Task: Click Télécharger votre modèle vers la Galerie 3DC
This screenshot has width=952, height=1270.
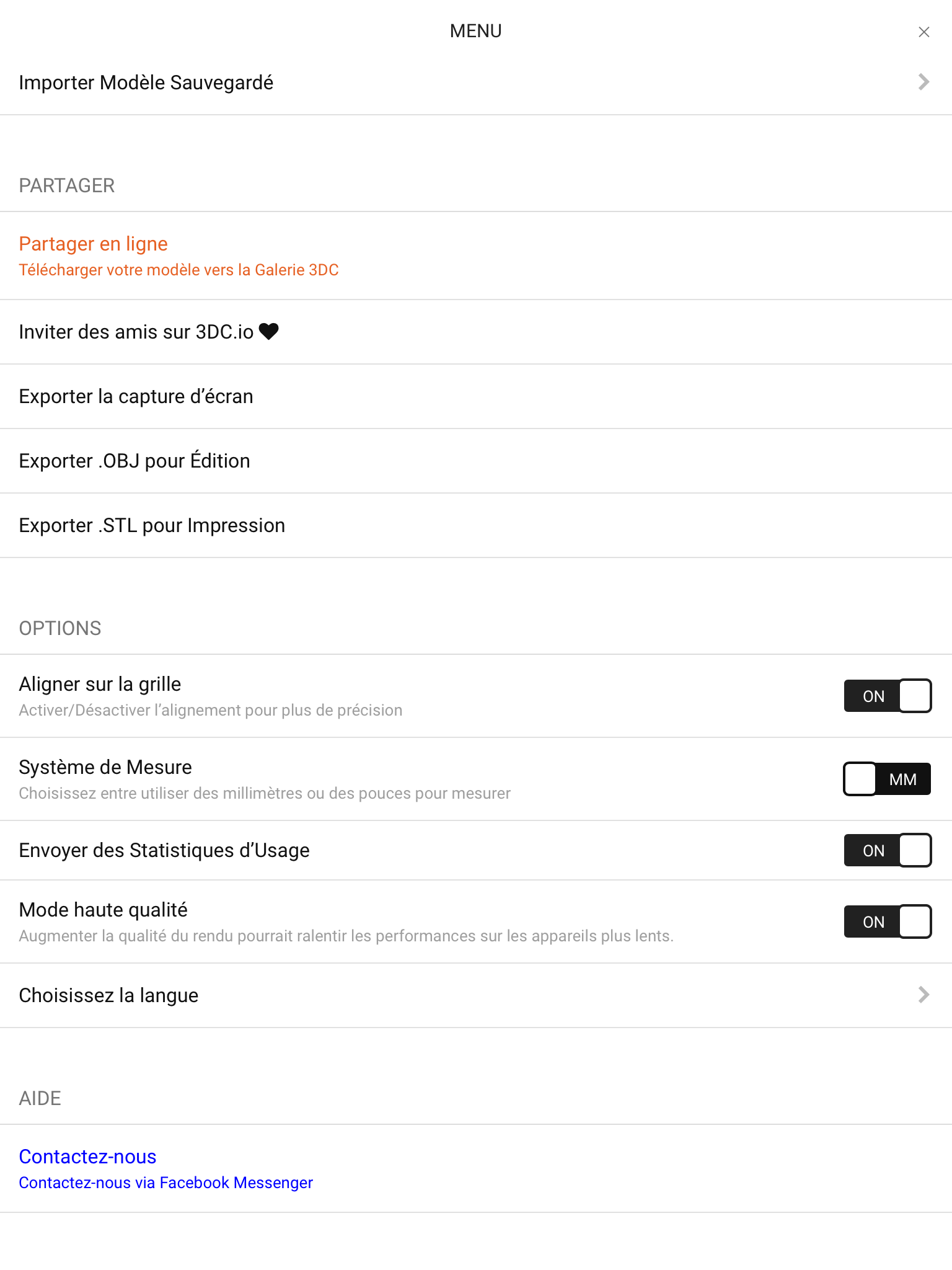Action: point(178,270)
